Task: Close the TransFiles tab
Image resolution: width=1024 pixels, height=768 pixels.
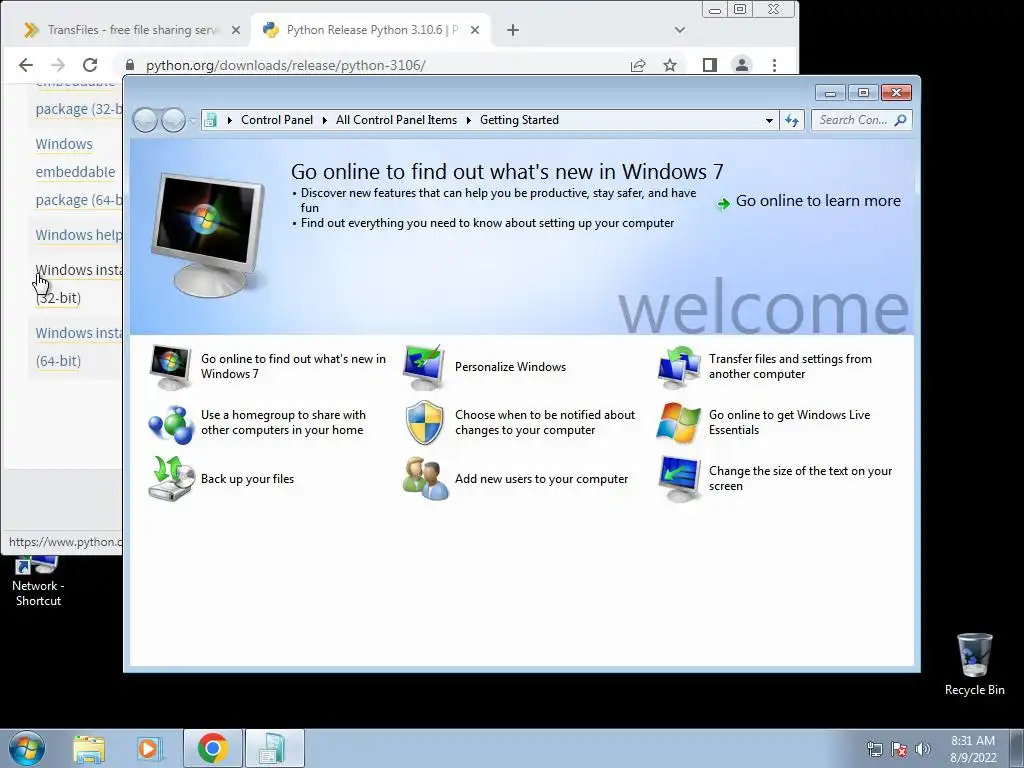Action: [x=236, y=30]
